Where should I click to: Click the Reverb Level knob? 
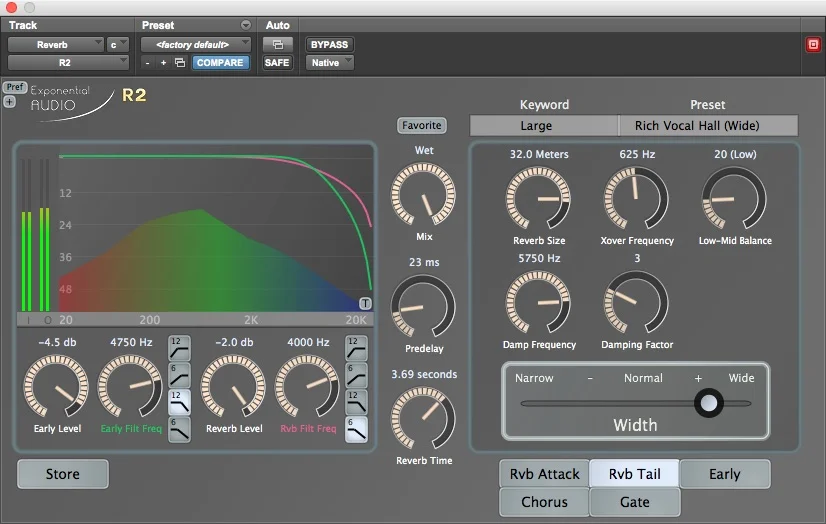(x=233, y=387)
